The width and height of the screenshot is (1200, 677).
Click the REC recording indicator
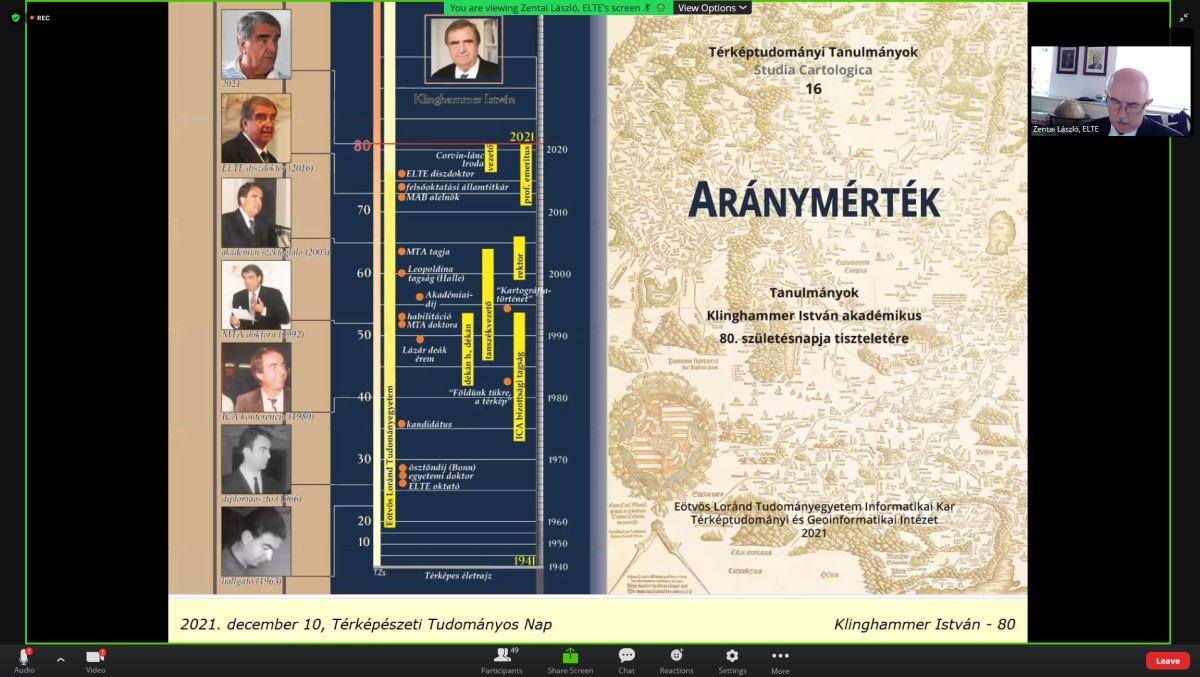tap(39, 17)
